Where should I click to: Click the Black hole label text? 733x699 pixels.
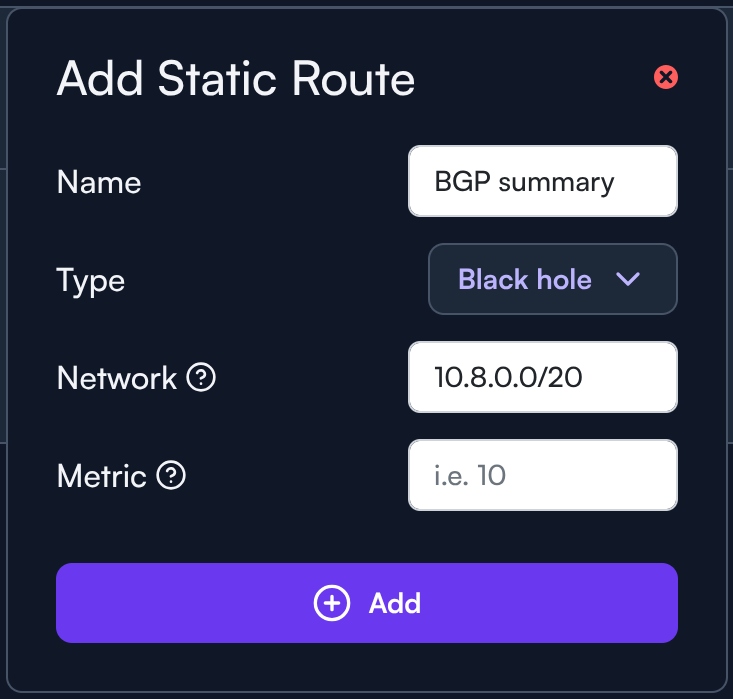coord(525,280)
